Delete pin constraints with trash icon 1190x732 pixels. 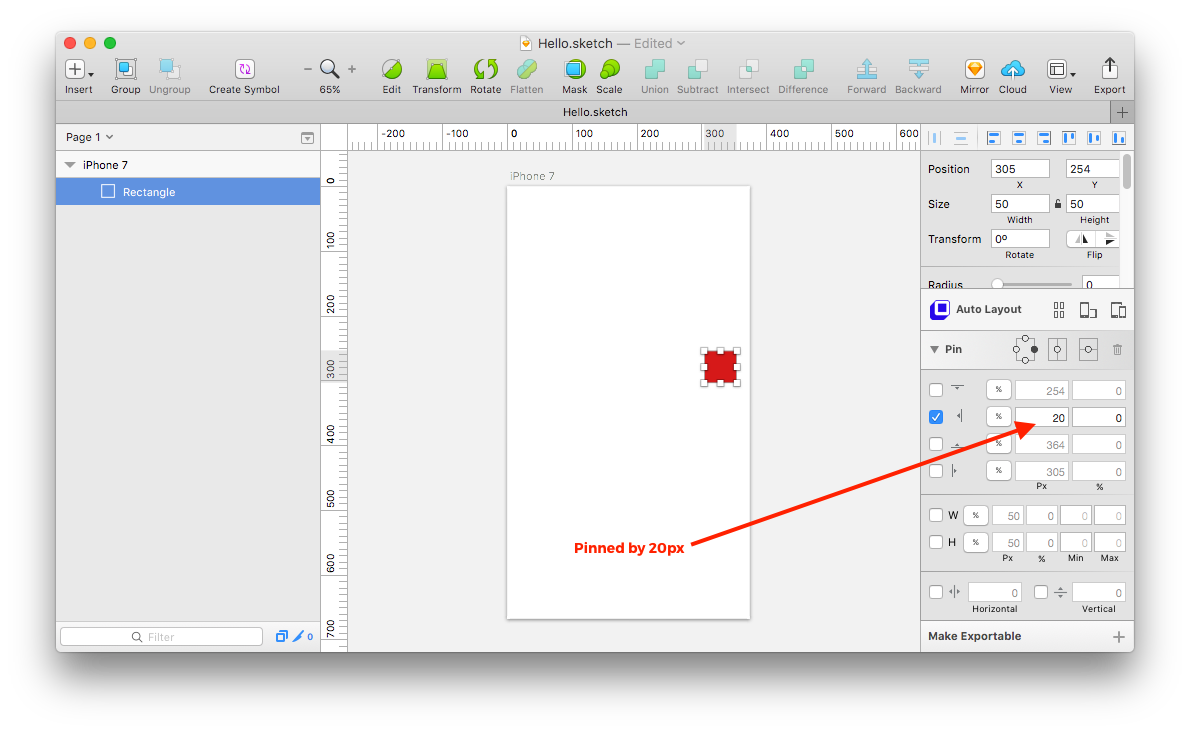coord(1117,350)
